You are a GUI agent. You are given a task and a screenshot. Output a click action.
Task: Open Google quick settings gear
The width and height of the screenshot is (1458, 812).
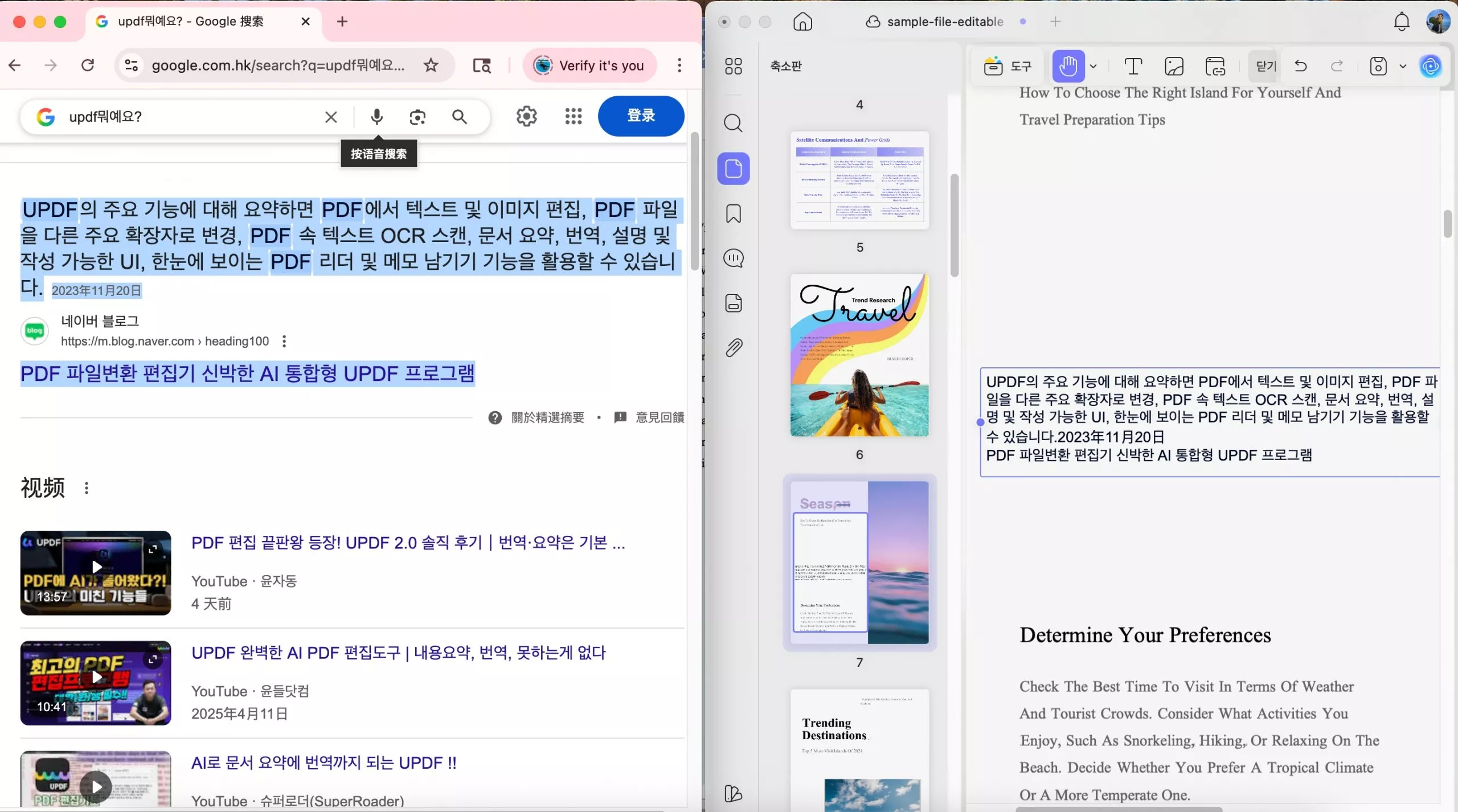pyautogui.click(x=527, y=116)
